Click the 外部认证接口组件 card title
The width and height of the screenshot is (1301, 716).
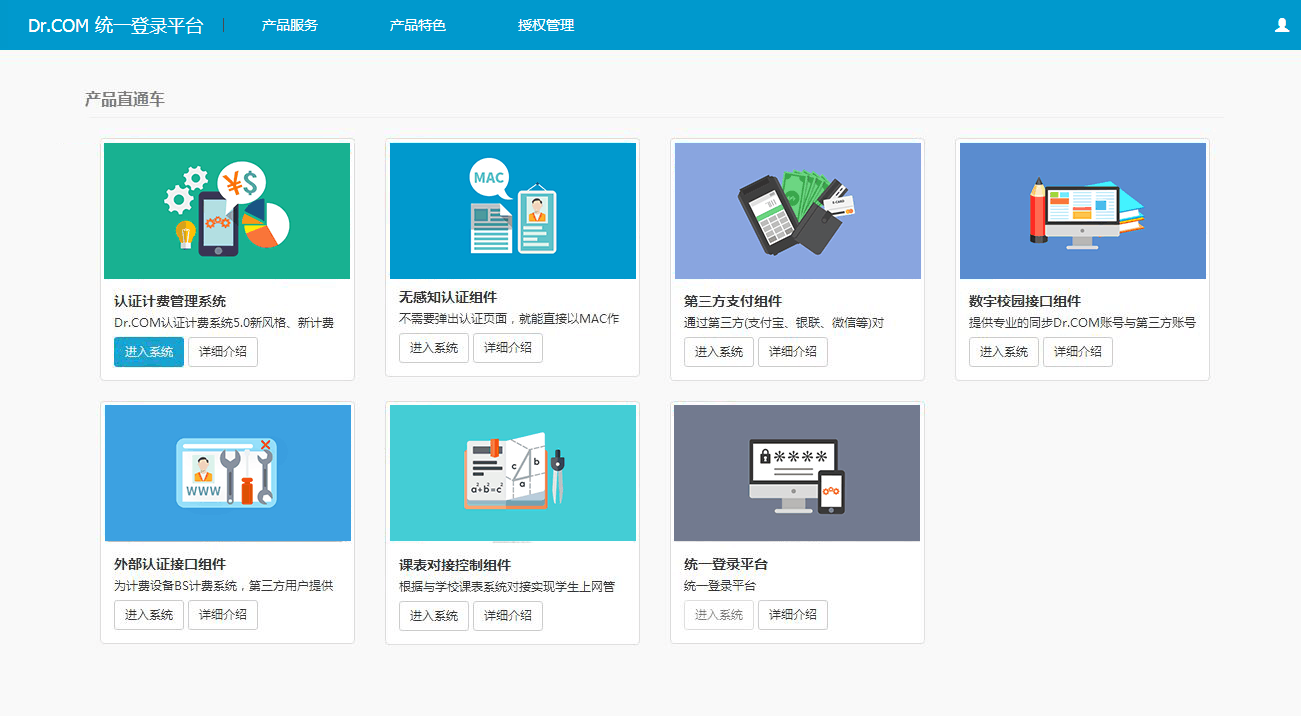pos(170,564)
